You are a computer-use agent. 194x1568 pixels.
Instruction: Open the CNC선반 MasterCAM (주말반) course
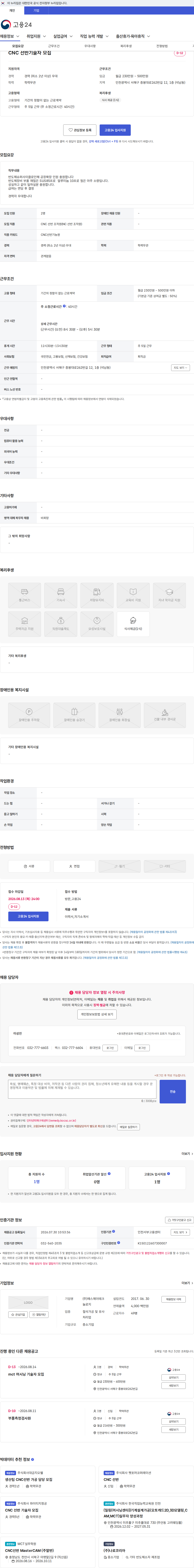point(29,1550)
